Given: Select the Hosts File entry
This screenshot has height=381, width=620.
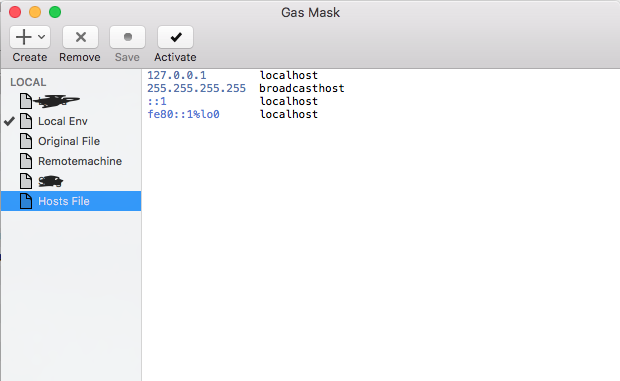Looking at the screenshot, I should pos(71,201).
